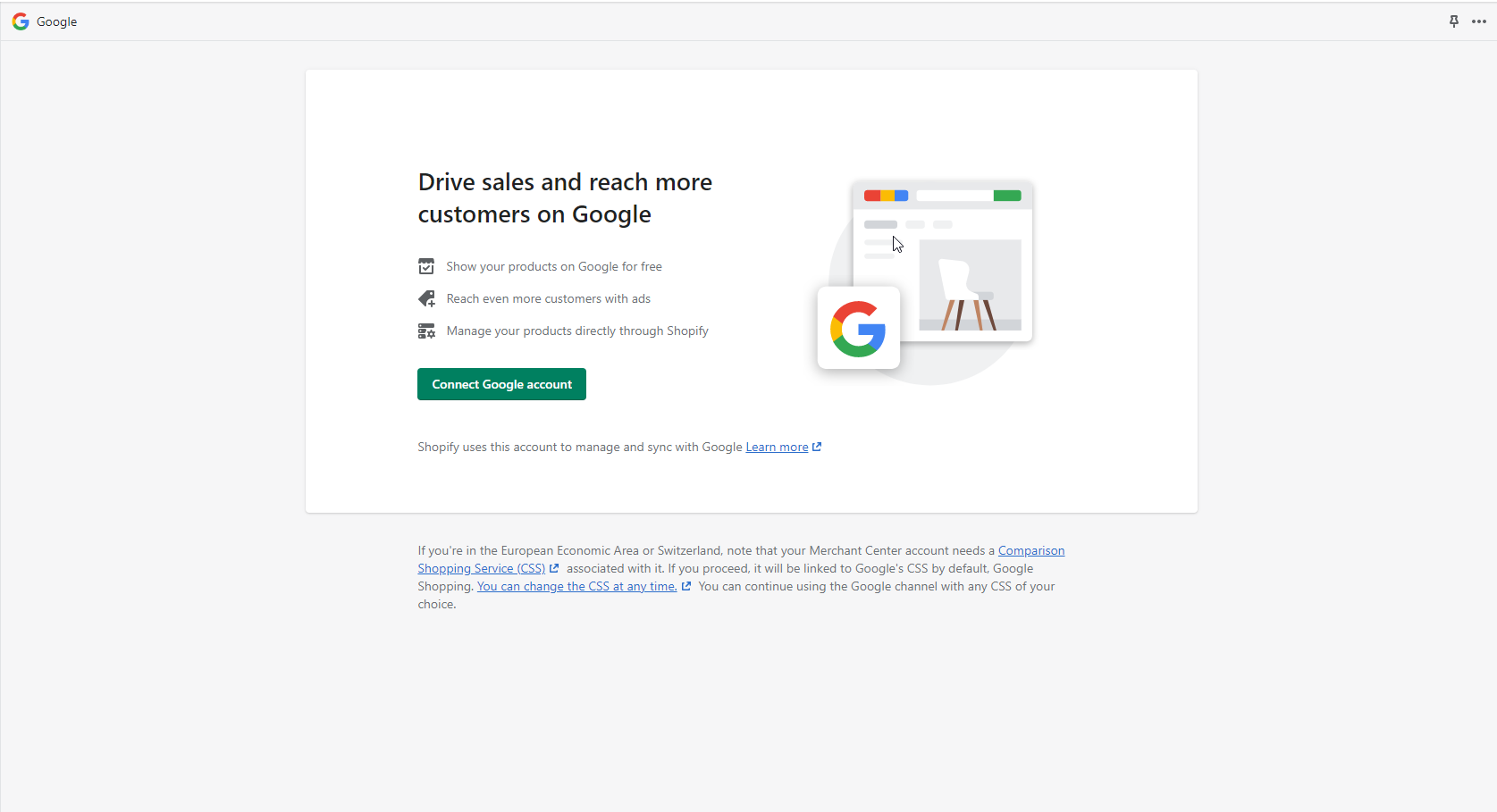The height and width of the screenshot is (812, 1497).
Task: Click the settings icon beside 'Manage your products'
Action: [x=426, y=331]
